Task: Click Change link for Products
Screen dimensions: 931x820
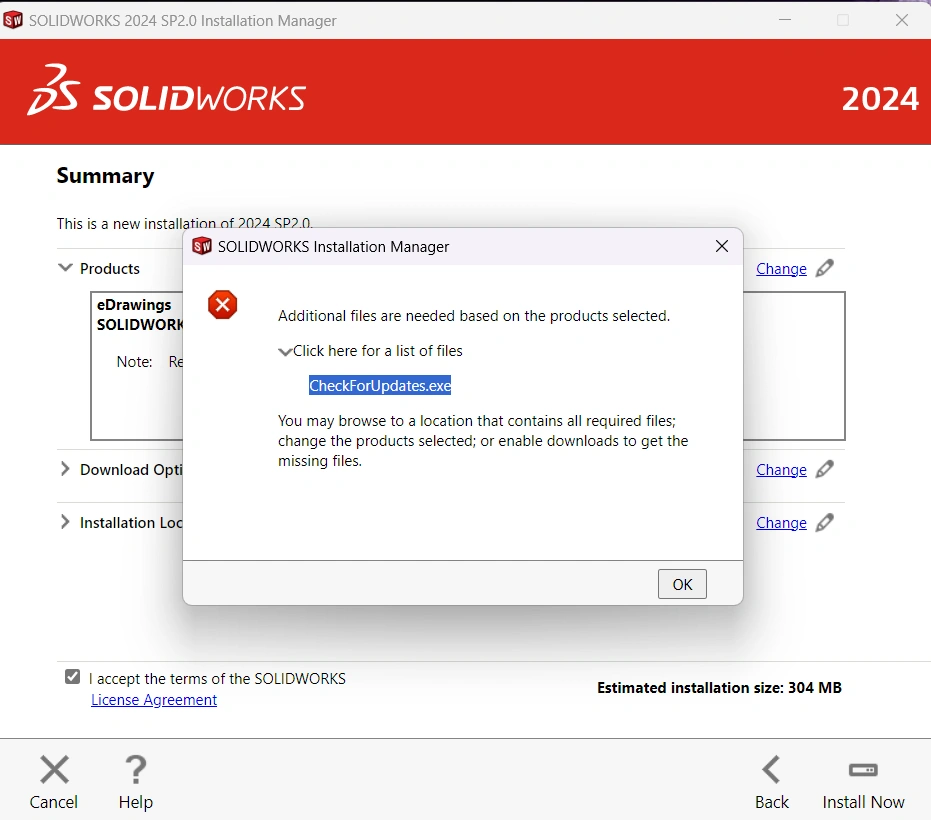Action: click(781, 269)
